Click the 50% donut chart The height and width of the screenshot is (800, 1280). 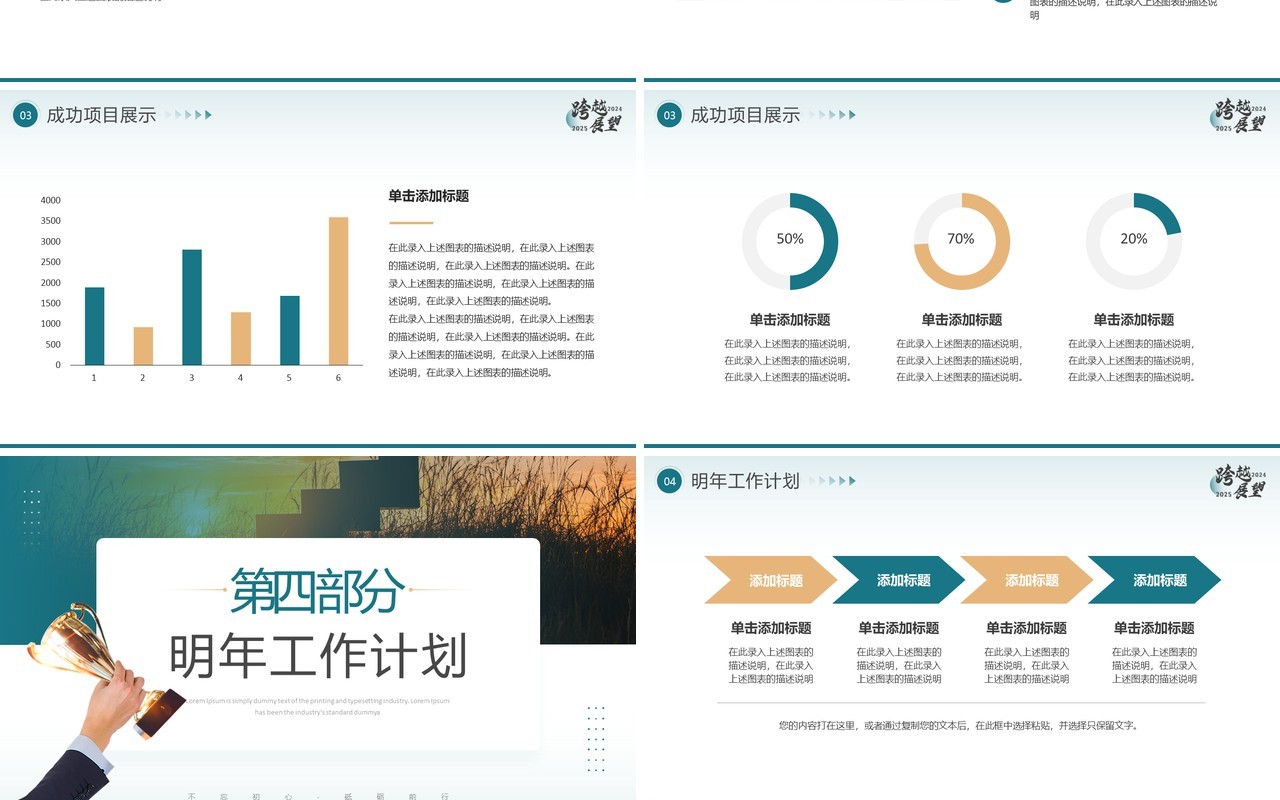tap(790, 241)
